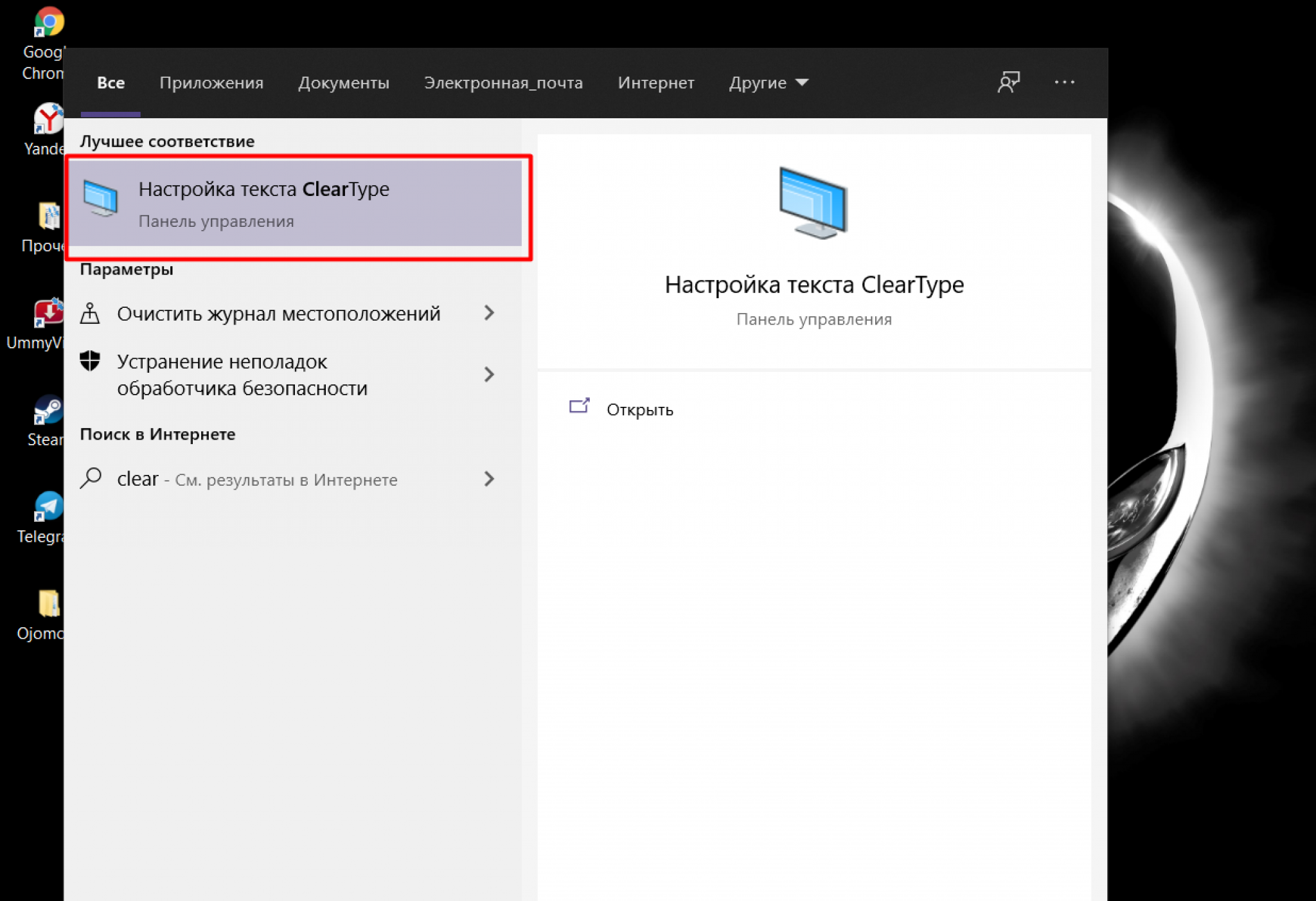This screenshot has height=901, width=1316.
Task: Switch to the Приложения tab
Action: click(x=211, y=83)
